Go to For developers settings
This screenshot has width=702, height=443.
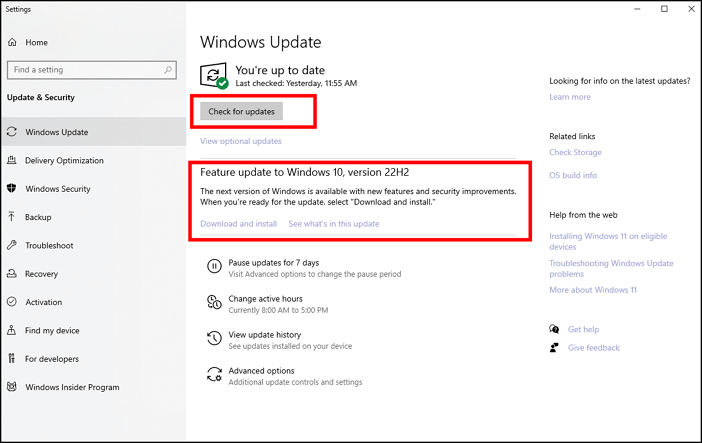coord(93,359)
